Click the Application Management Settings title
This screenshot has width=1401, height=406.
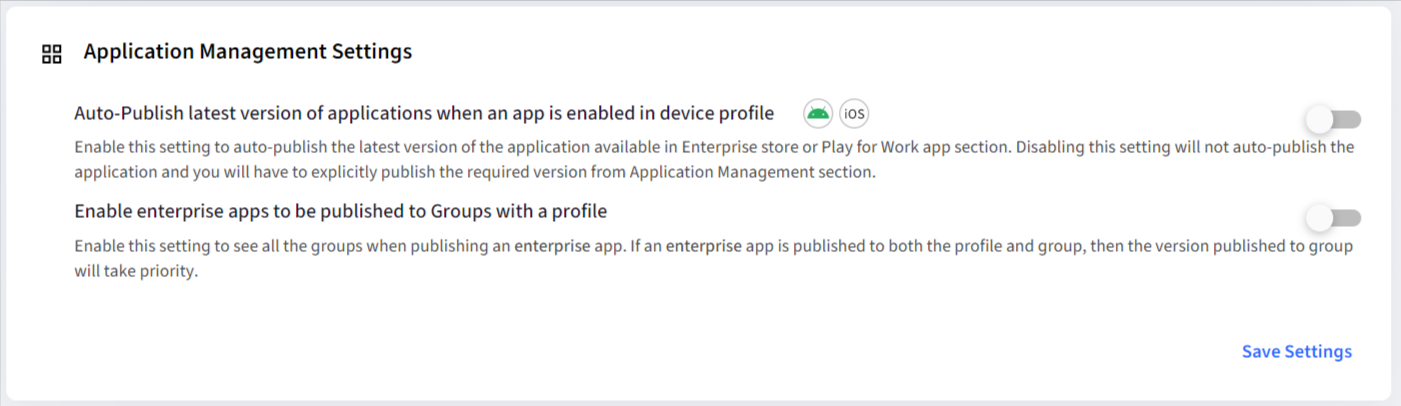[x=248, y=52]
